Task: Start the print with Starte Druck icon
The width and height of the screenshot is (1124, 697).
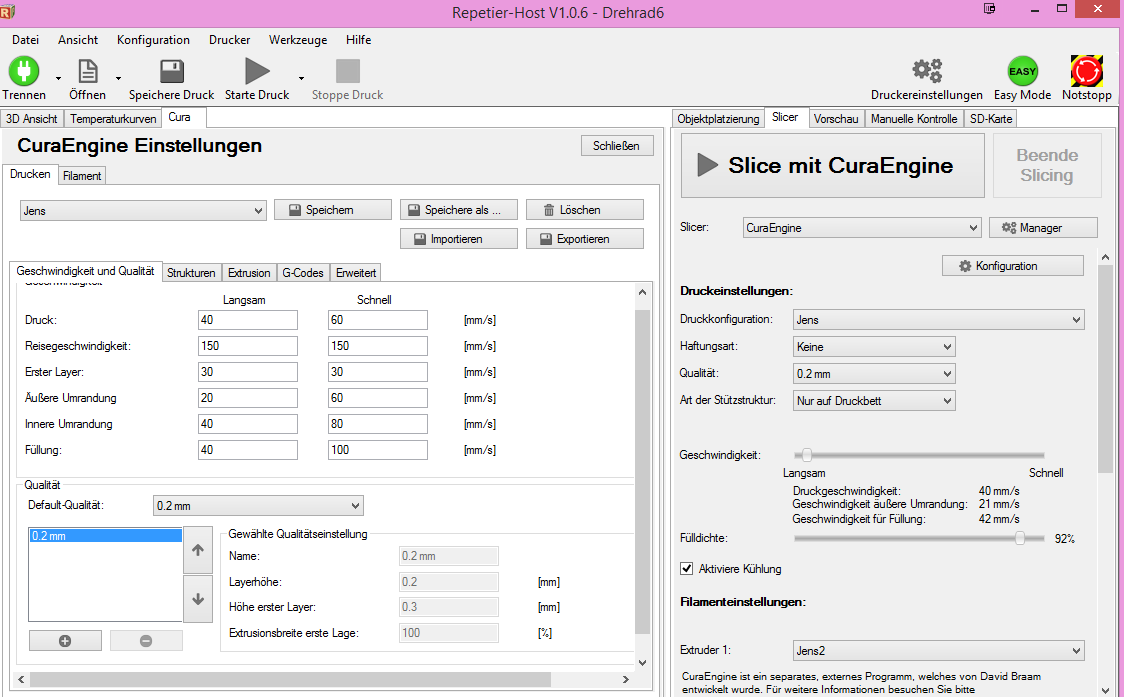Action: [x=257, y=71]
